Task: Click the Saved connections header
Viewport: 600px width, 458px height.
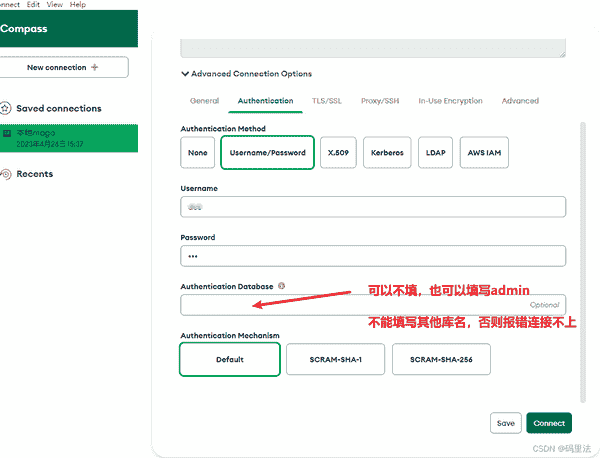Action: coord(59,108)
